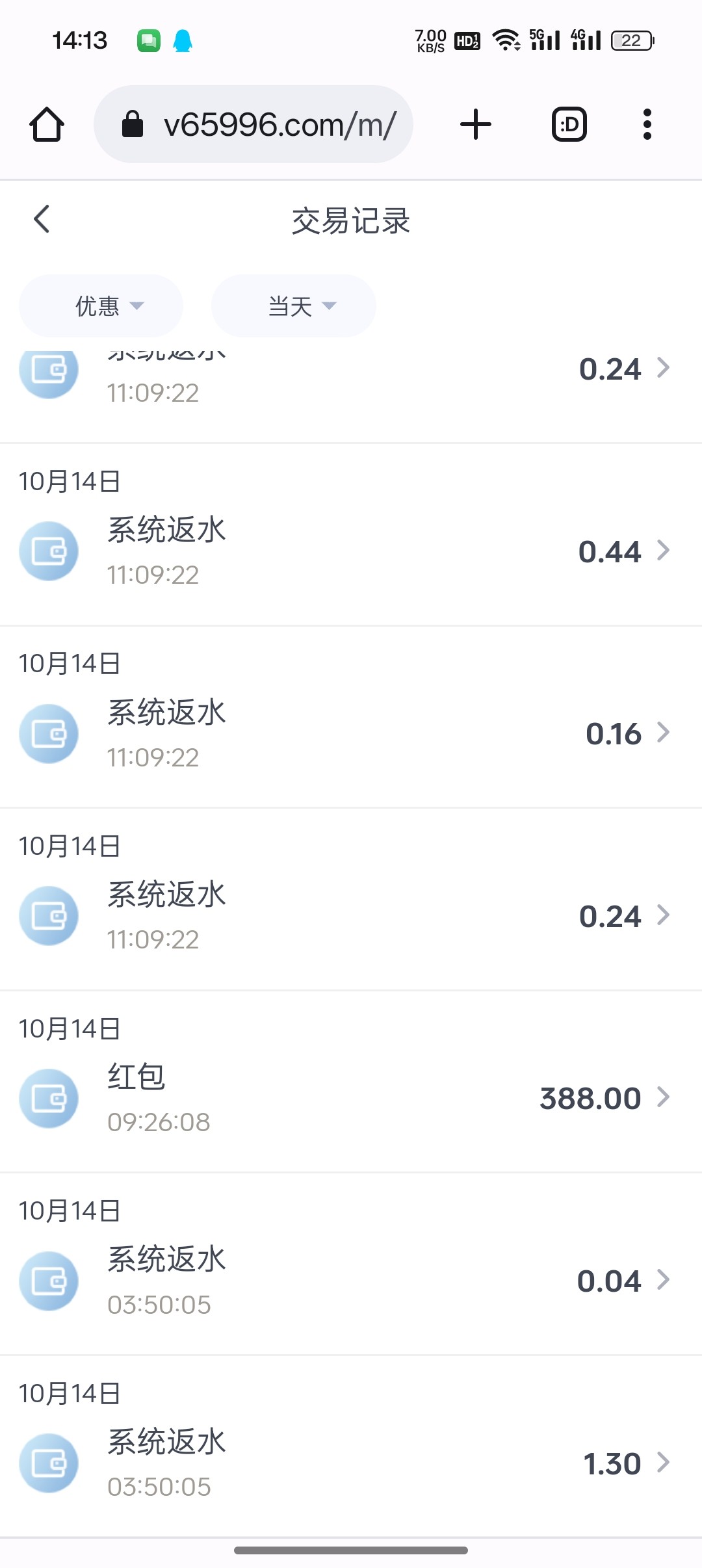Tap the 0.24 amount at 11:09:22 top row

[610, 369]
